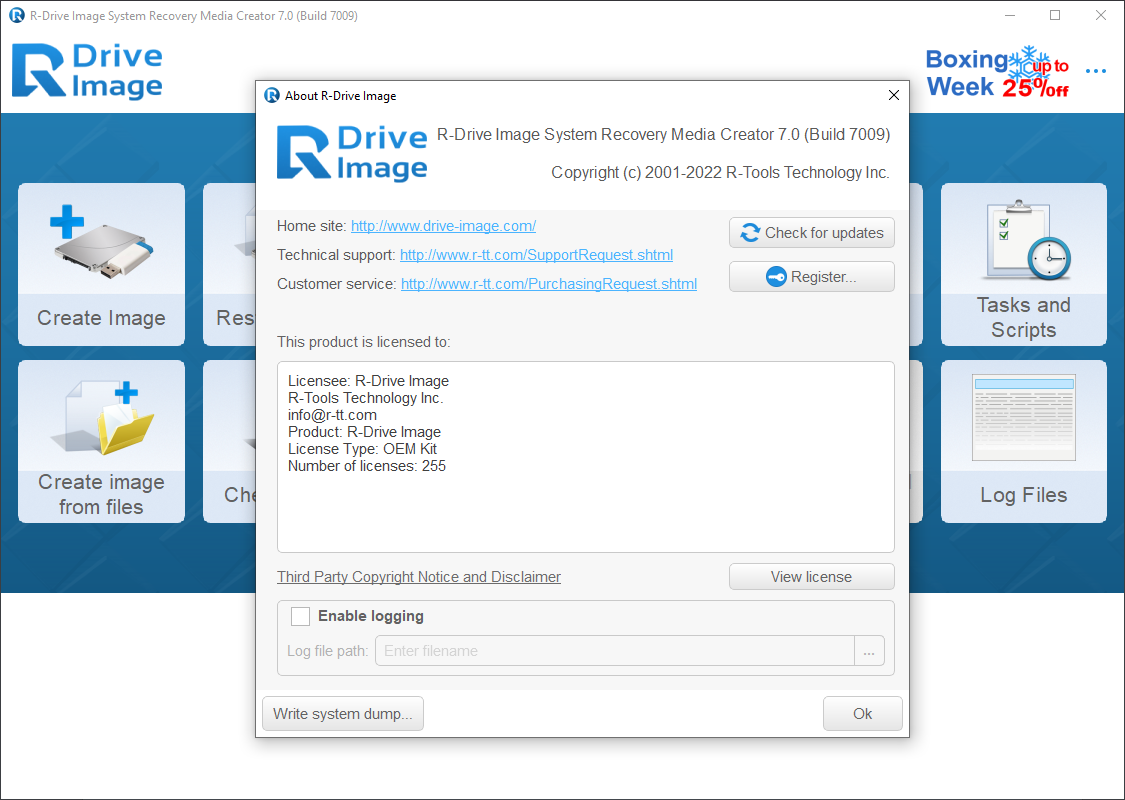Open Third Party Copyright Notice and Disclaimer

coord(419,577)
